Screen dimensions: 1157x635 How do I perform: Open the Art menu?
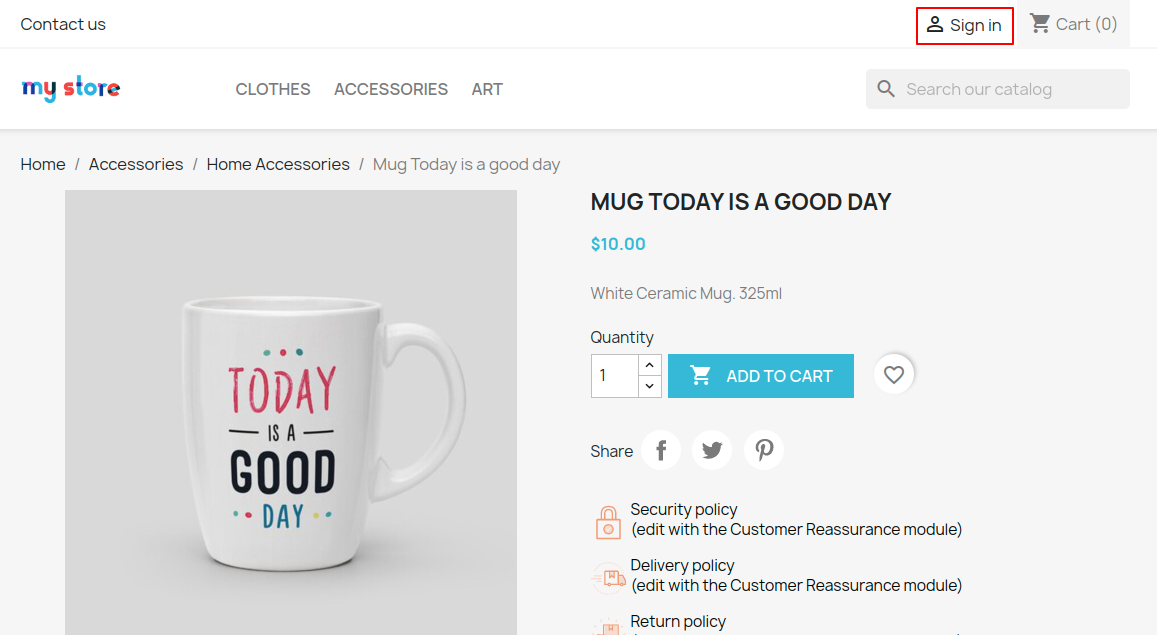click(487, 89)
